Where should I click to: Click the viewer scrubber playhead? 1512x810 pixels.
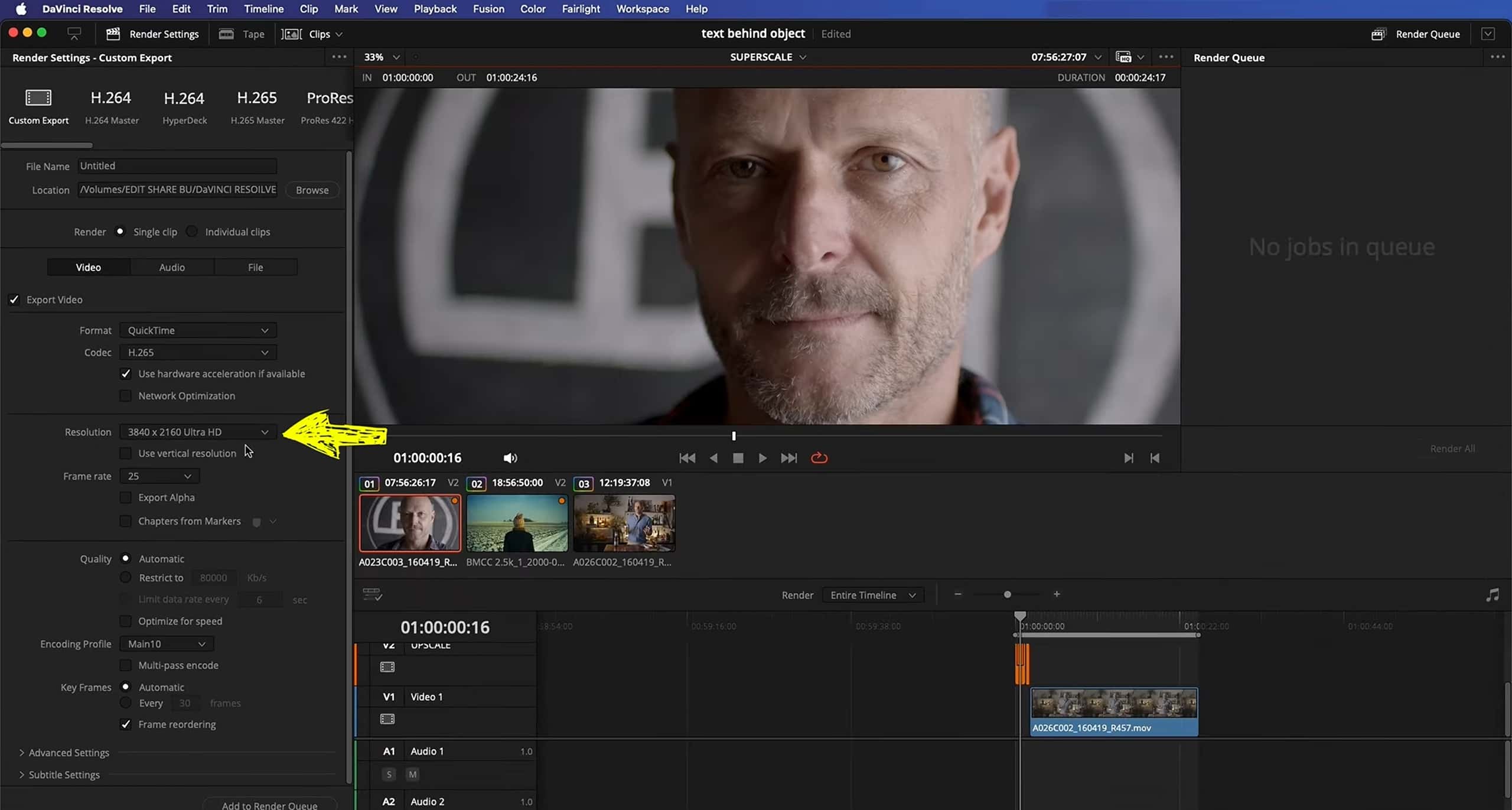tap(734, 436)
